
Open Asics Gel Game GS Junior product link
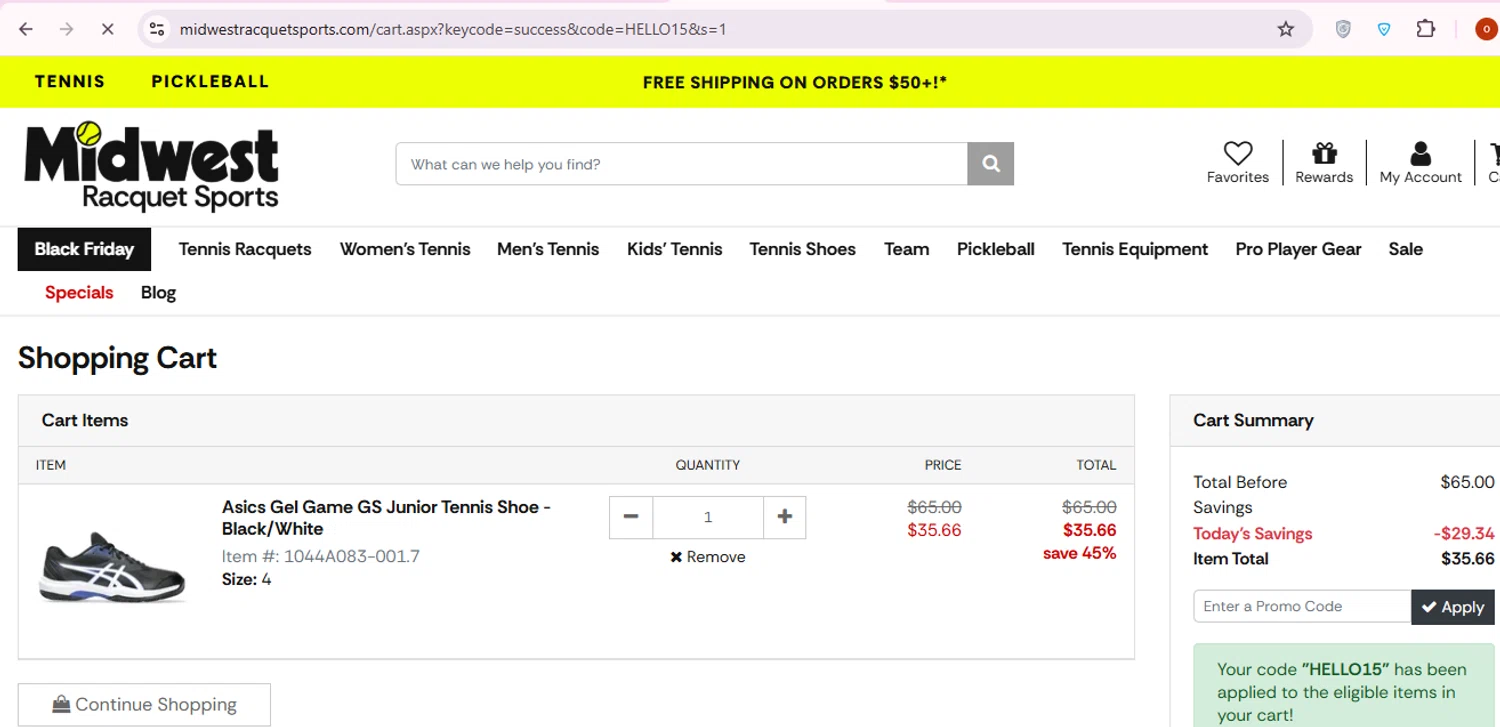(386, 518)
